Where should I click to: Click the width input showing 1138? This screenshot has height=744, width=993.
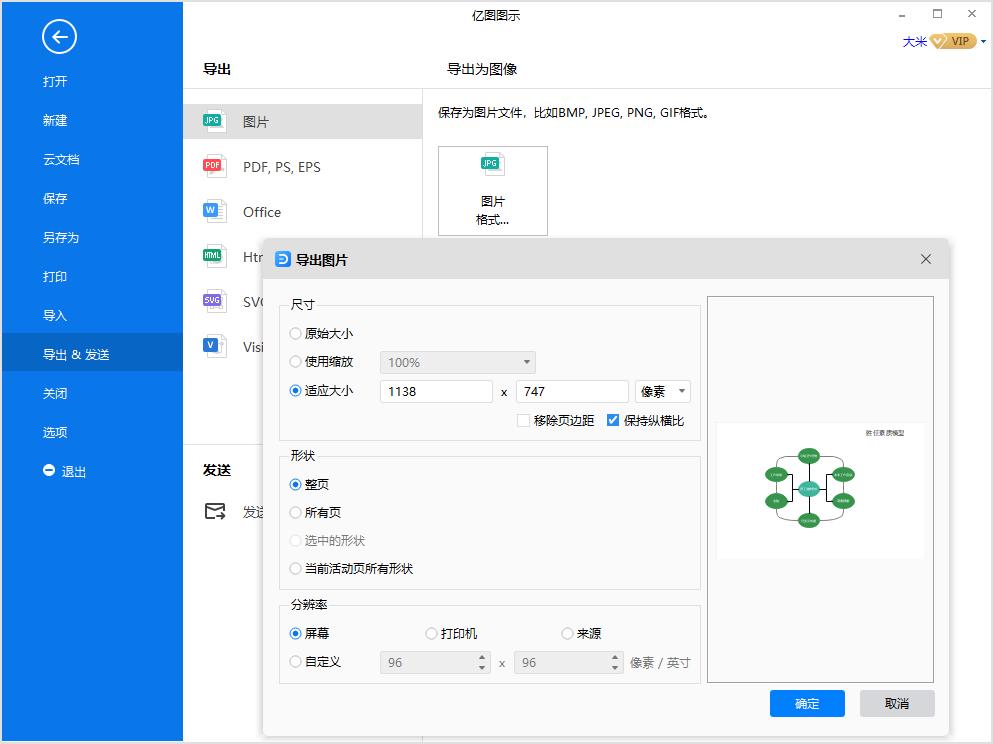point(435,391)
